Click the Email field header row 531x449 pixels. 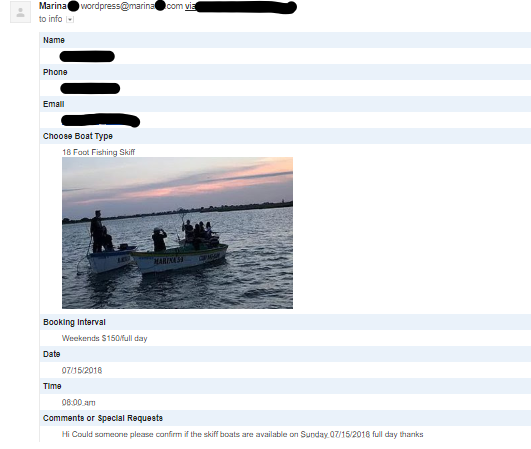click(x=285, y=104)
